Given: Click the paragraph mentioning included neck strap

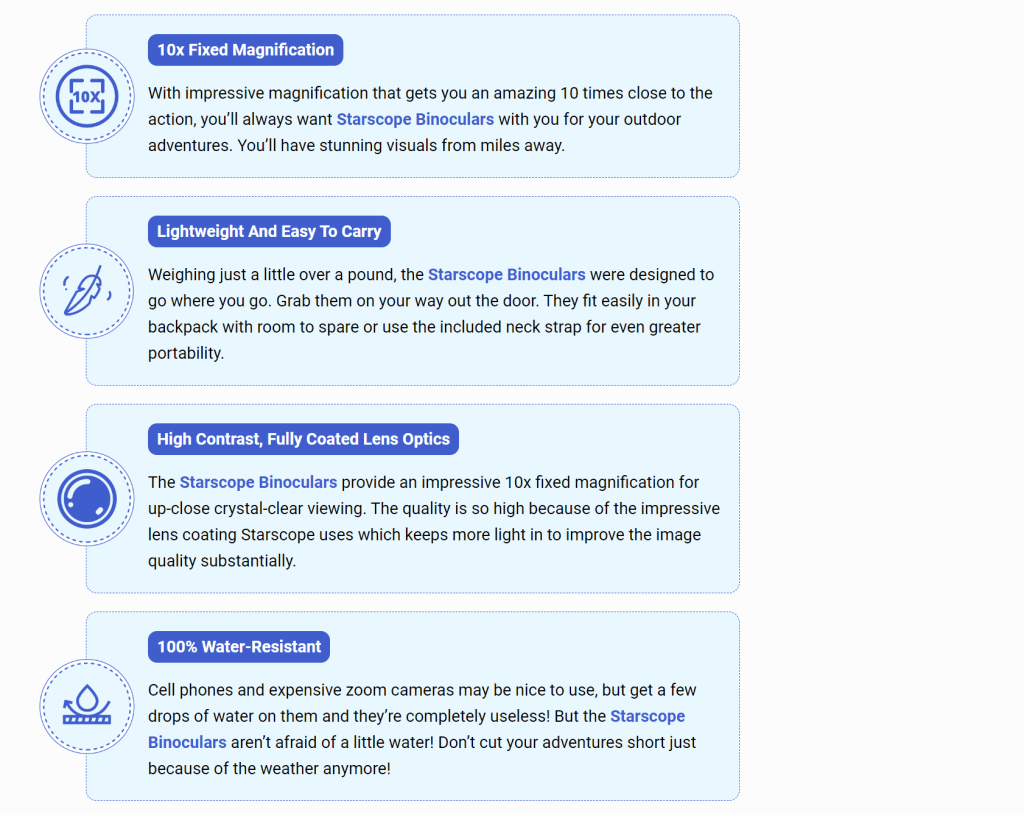Looking at the screenshot, I should [x=431, y=314].
